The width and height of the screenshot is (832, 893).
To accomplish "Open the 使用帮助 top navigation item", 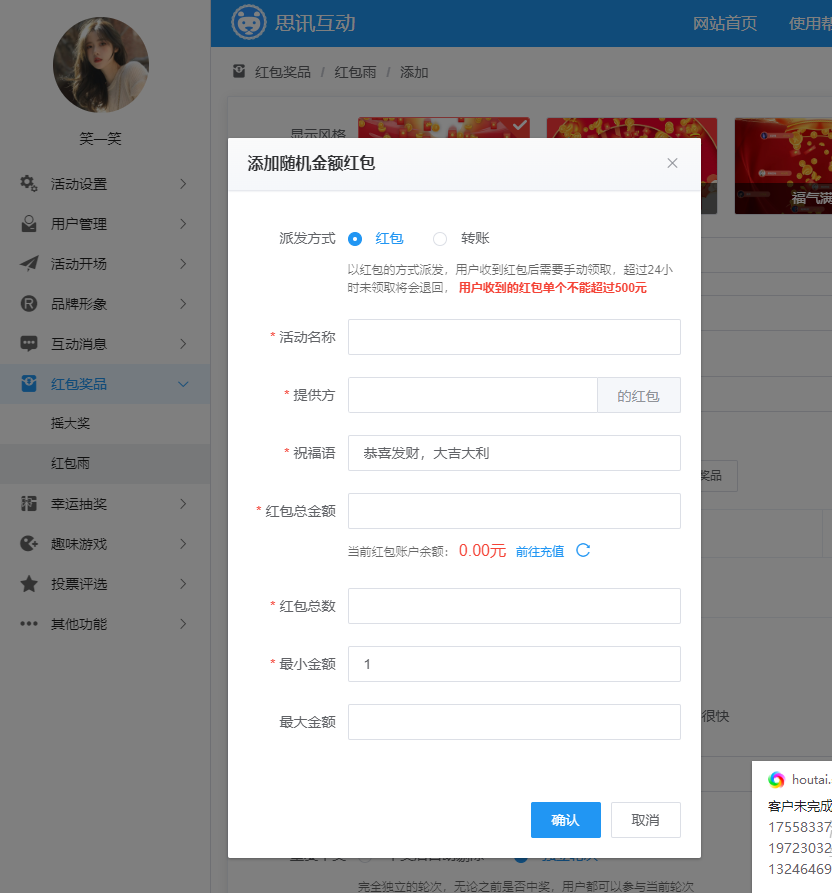I will [810, 23].
